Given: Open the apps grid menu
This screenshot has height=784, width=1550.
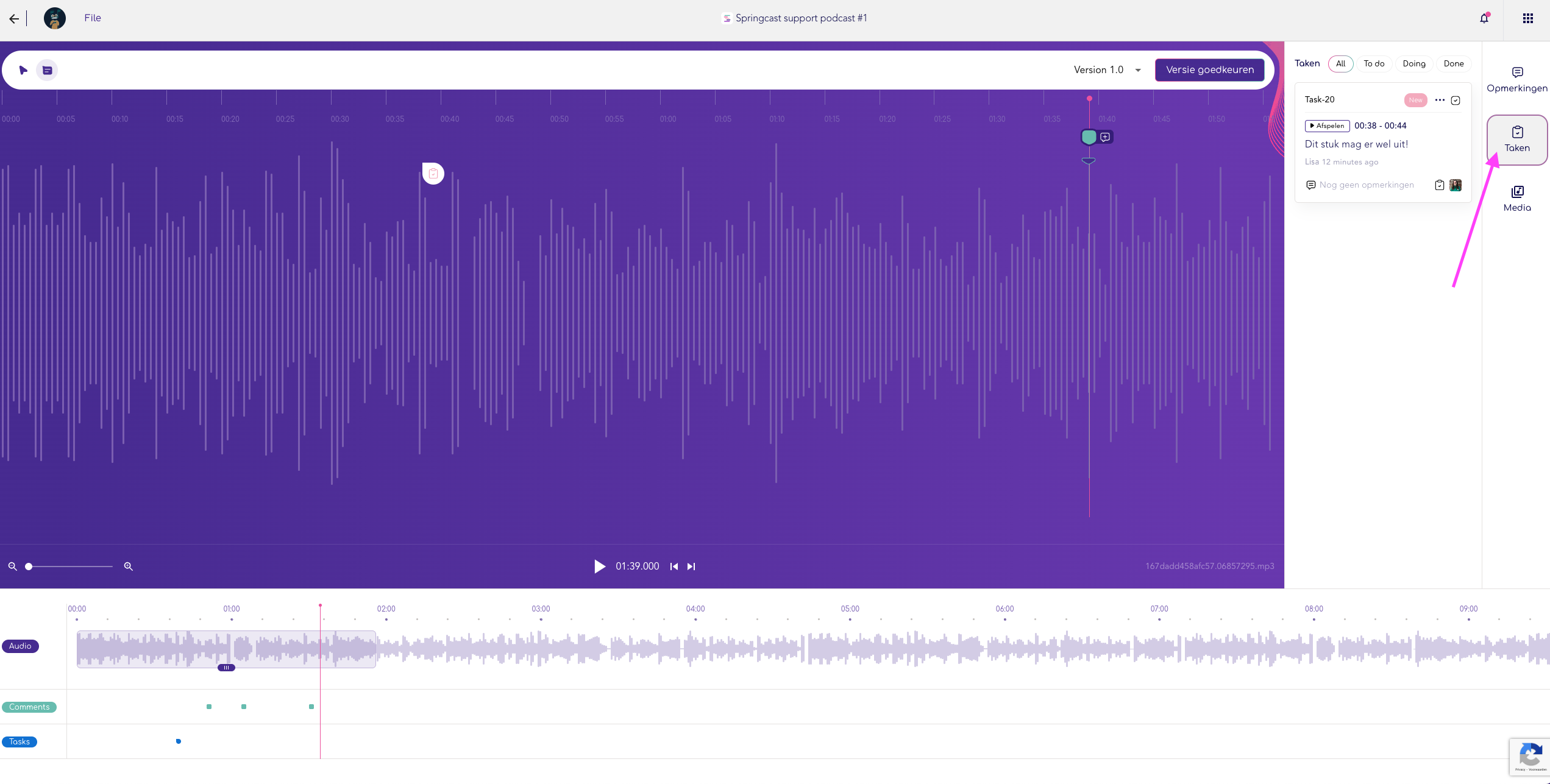Looking at the screenshot, I should pos(1528,18).
